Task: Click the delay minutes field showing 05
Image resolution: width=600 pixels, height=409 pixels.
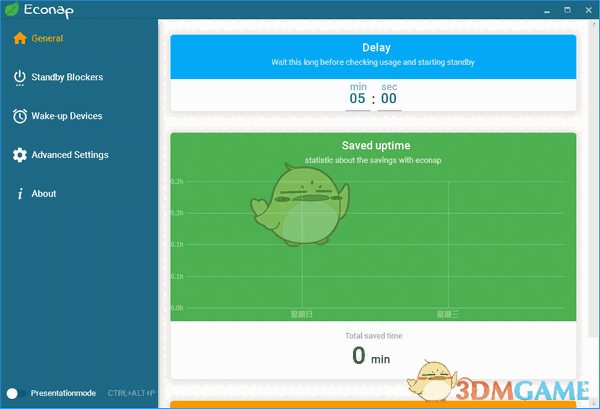Action: tap(357, 98)
